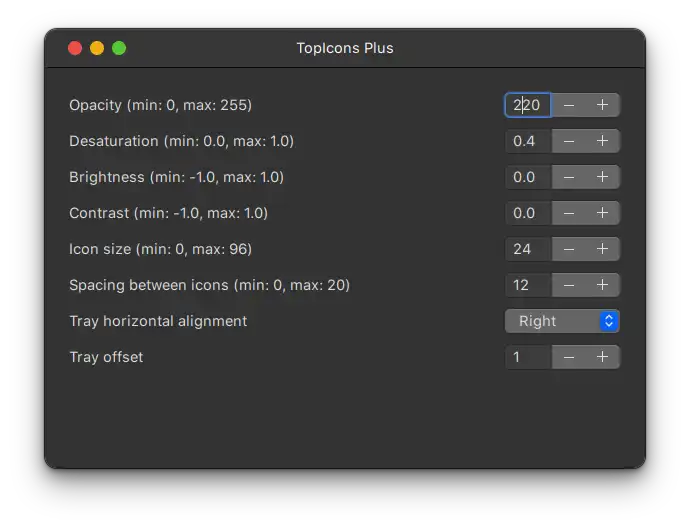Decrease icon spacing with the minus button
Screen dimensions: 690x529
click(569, 285)
